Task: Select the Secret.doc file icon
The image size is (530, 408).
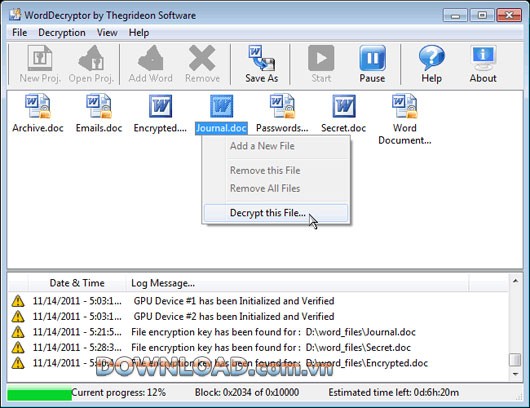Action: (344, 106)
